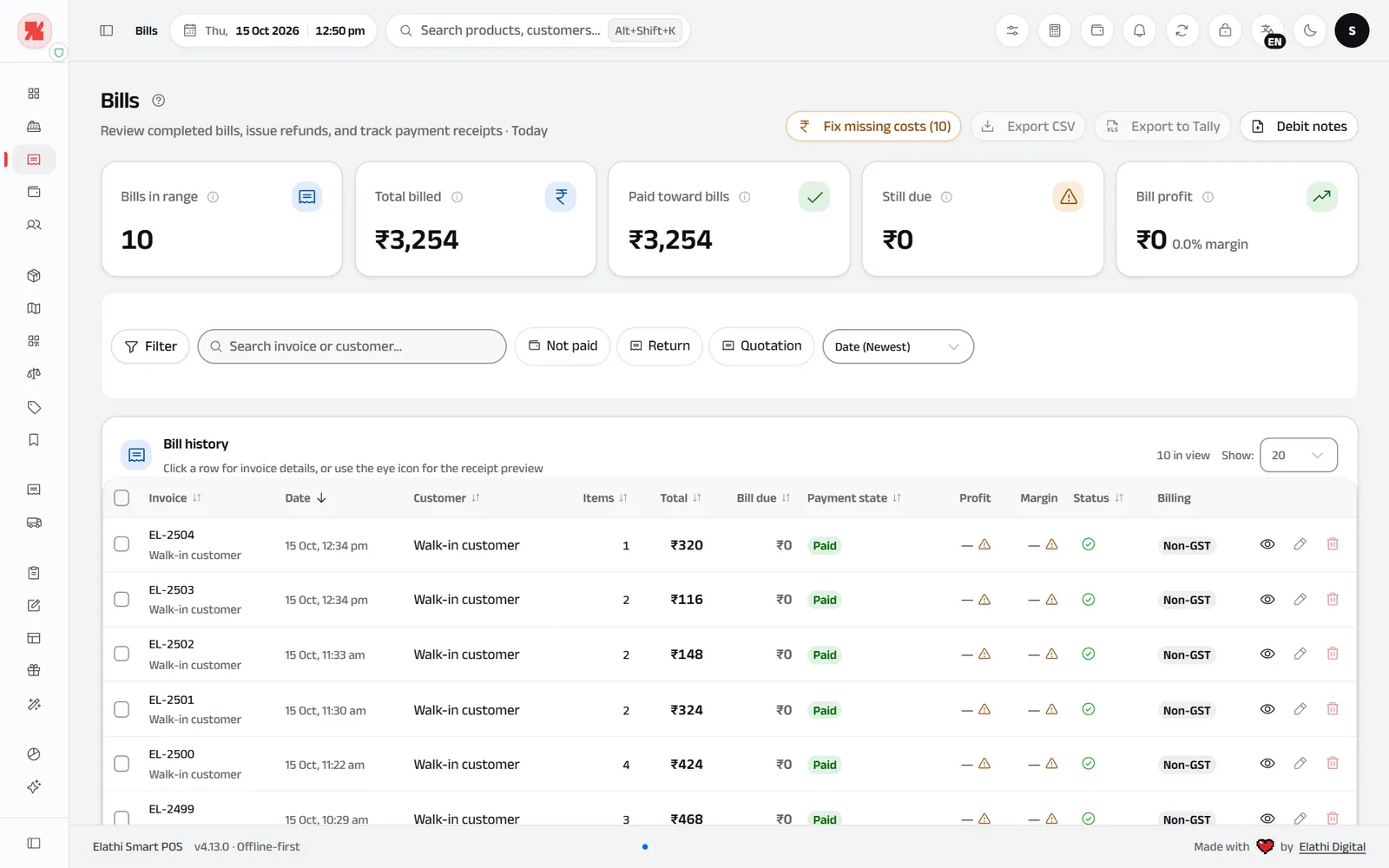Open the Filter button
Screen dimensions: 1389x868
point(150,346)
